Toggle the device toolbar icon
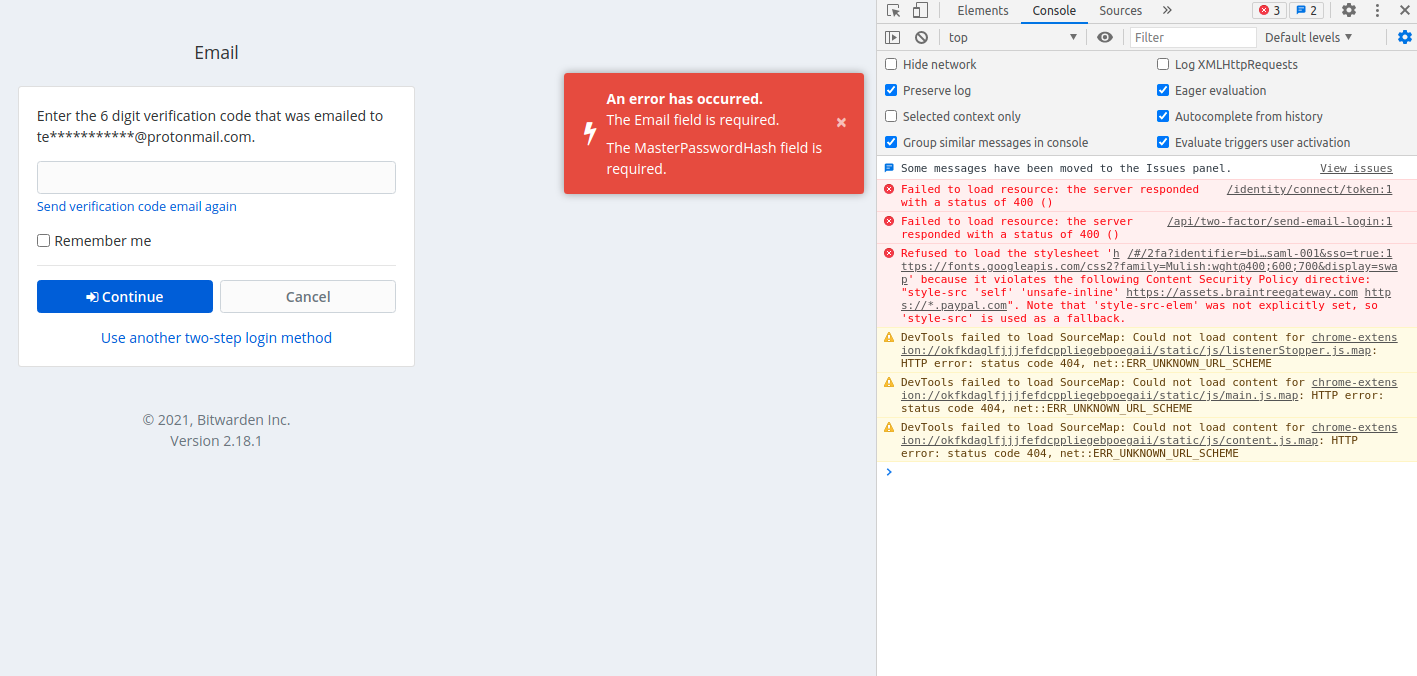This screenshot has height=676, width=1417. (920, 11)
